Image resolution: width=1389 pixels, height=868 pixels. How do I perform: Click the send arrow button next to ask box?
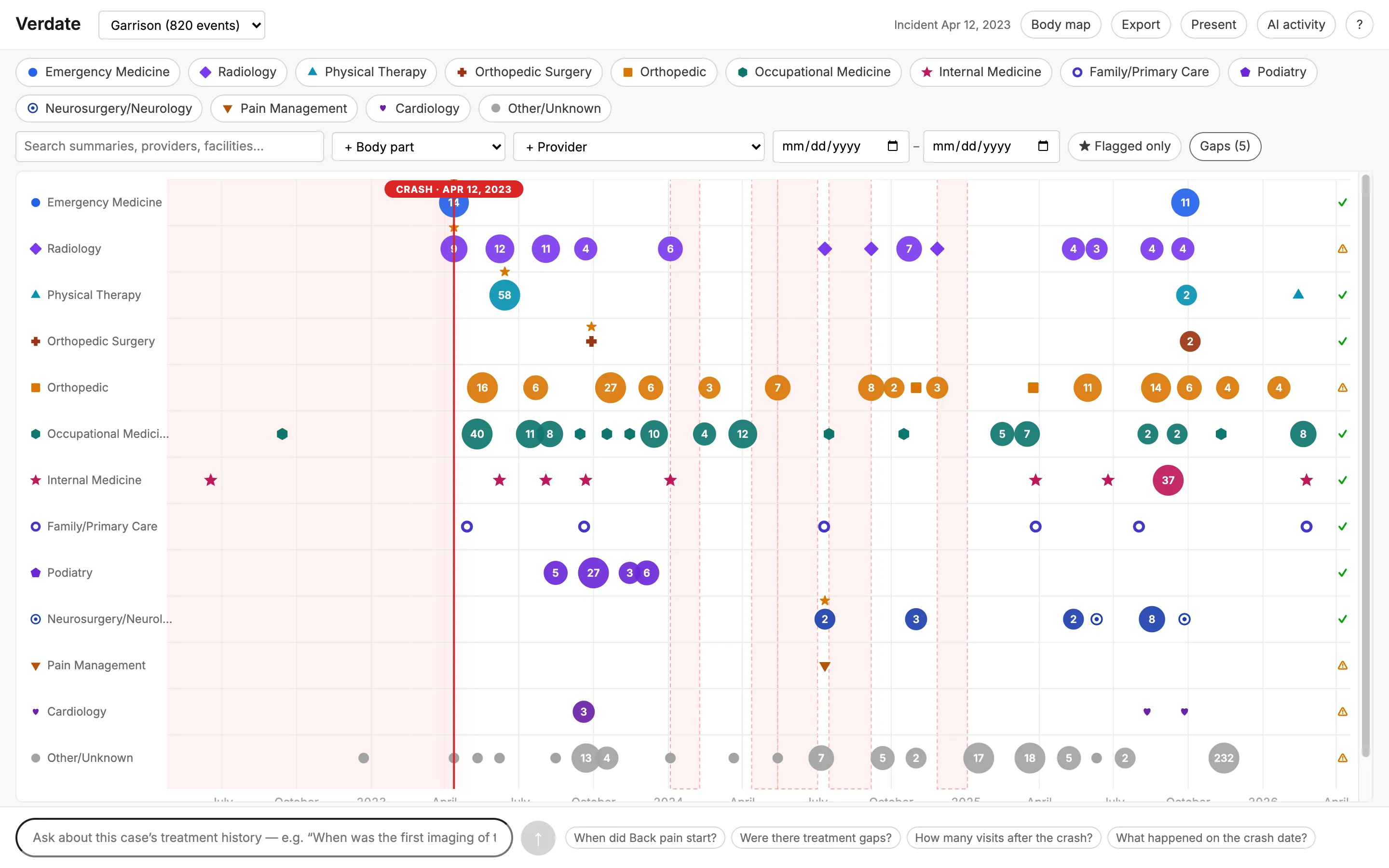(538, 838)
